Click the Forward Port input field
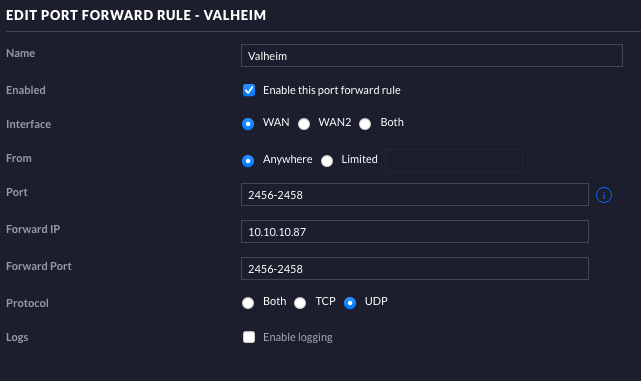This screenshot has width=641, height=381. click(415, 269)
